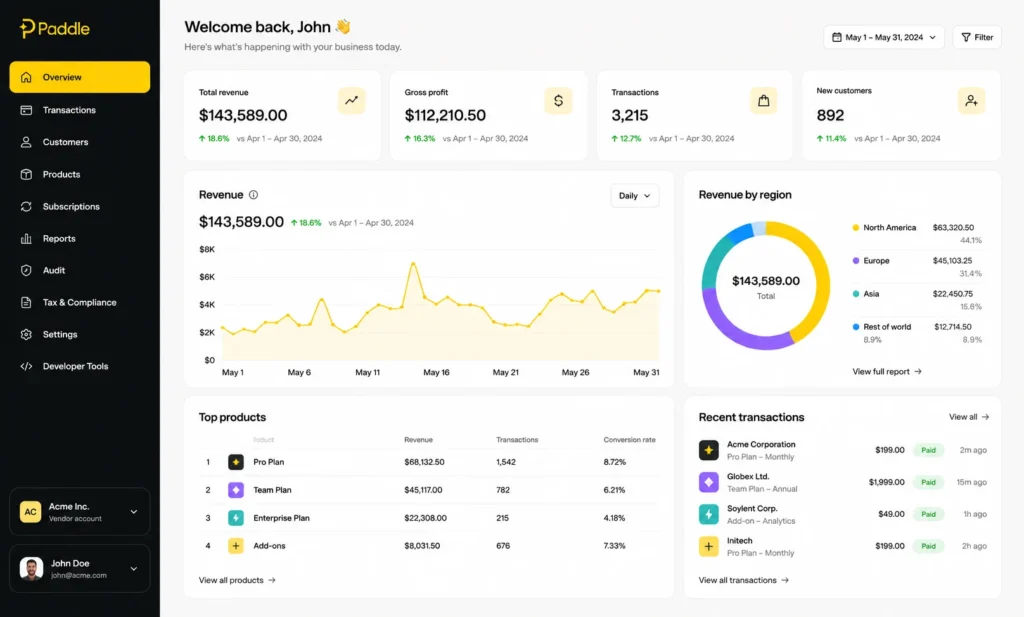Click the New customers user-plus icon
This screenshot has height=617, width=1024.
pos(971,101)
